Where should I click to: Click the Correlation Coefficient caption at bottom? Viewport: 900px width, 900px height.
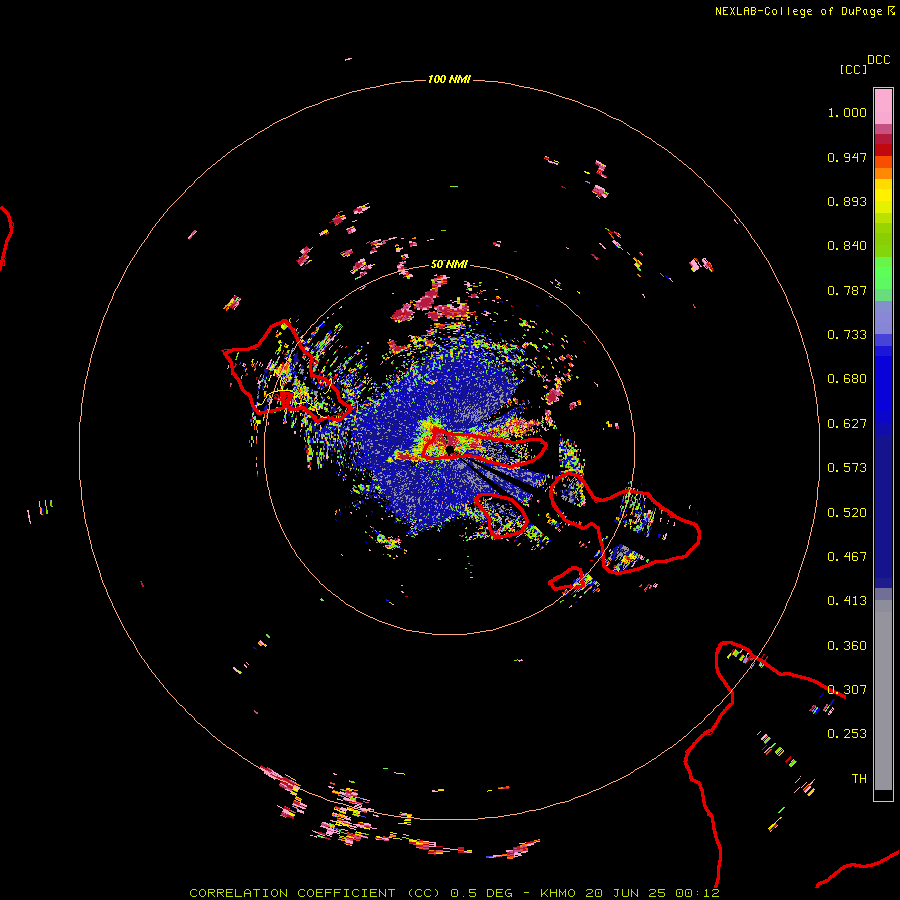tap(454, 893)
